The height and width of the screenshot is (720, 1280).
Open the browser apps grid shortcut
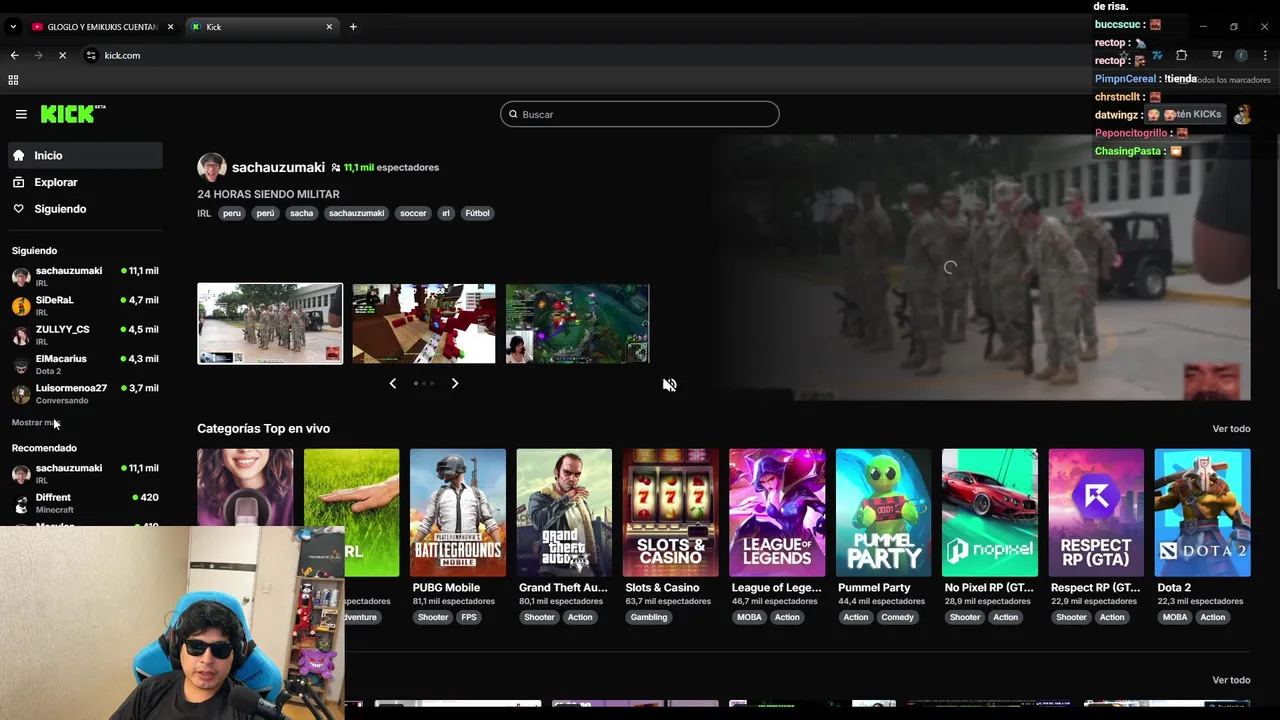(13, 80)
